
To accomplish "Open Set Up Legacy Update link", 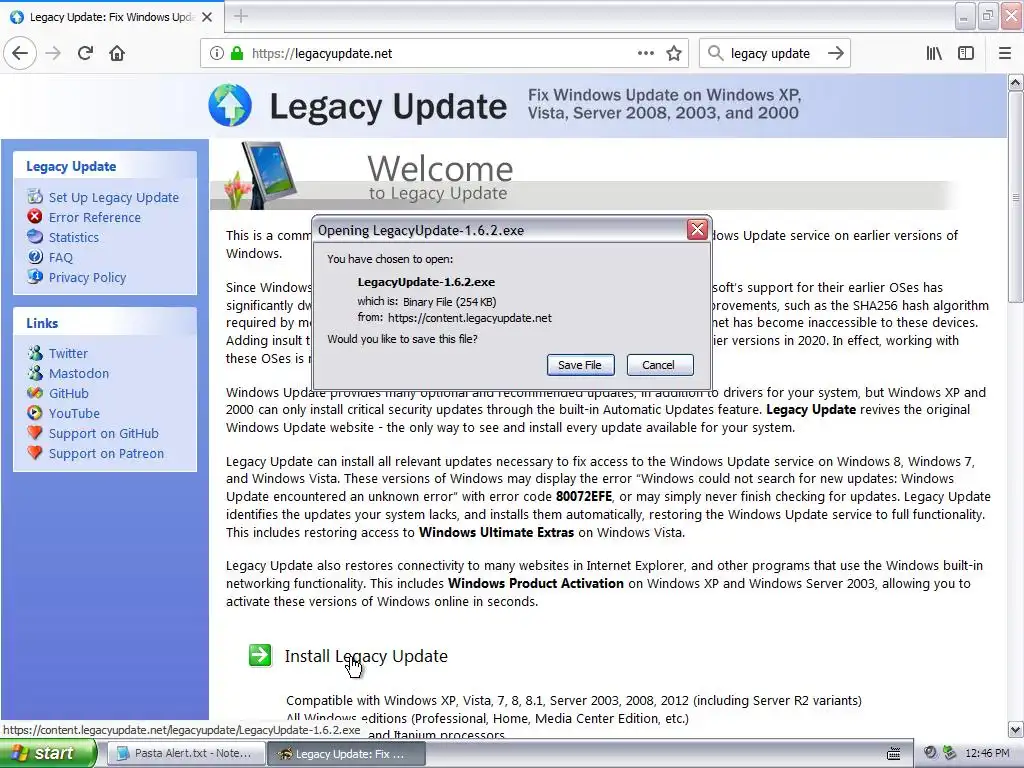I will click(x=114, y=197).
